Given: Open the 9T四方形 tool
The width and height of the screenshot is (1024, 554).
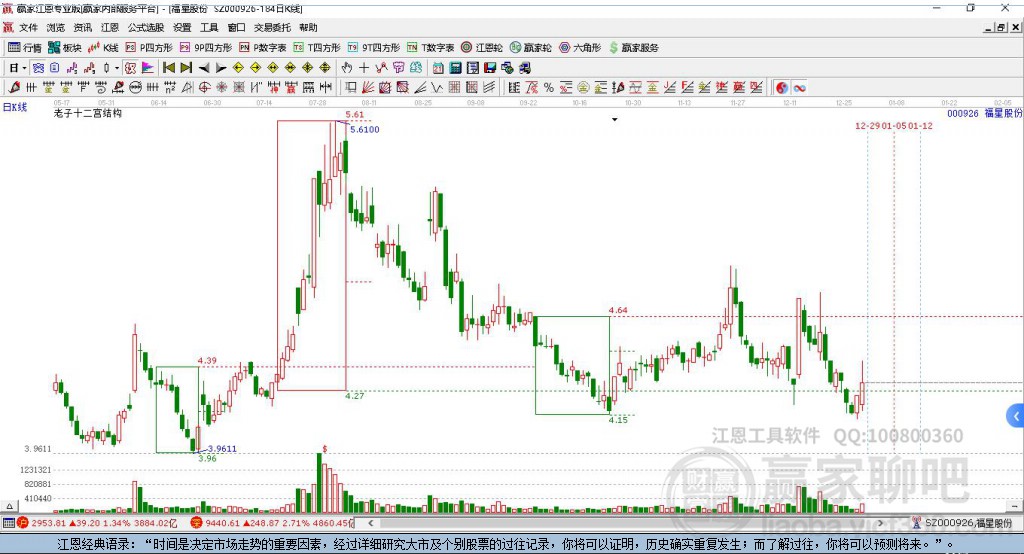Looking at the screenshot, I should coord(374,48).
